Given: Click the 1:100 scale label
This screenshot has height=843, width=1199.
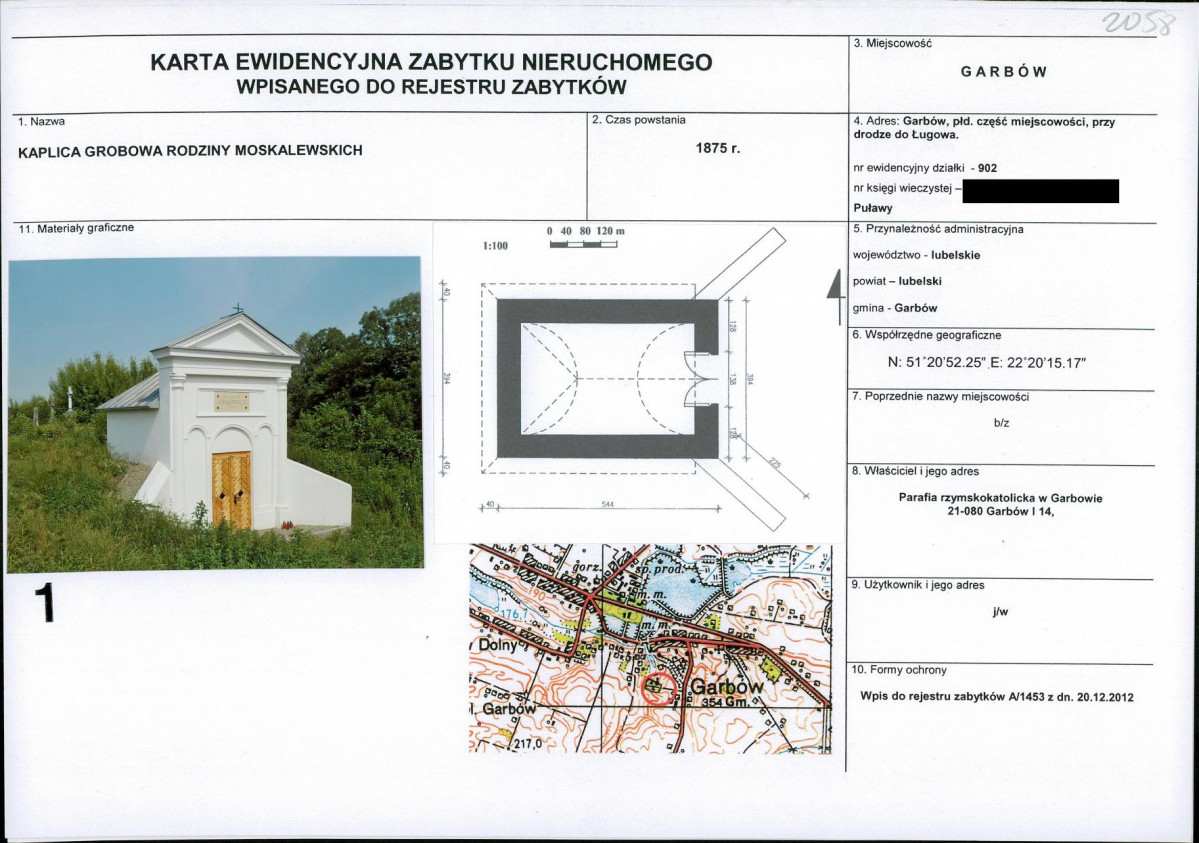Looking at the screenshot, I should [496, 245].
